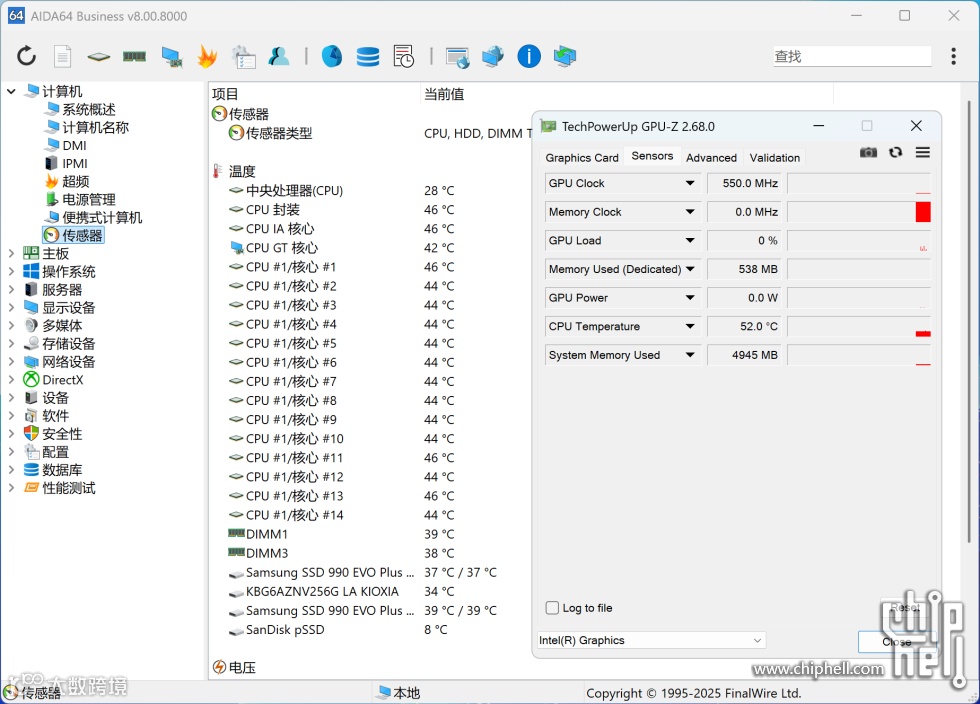Click the Refresh icon in AIDA64 toolbar

(x=26, y=56)
